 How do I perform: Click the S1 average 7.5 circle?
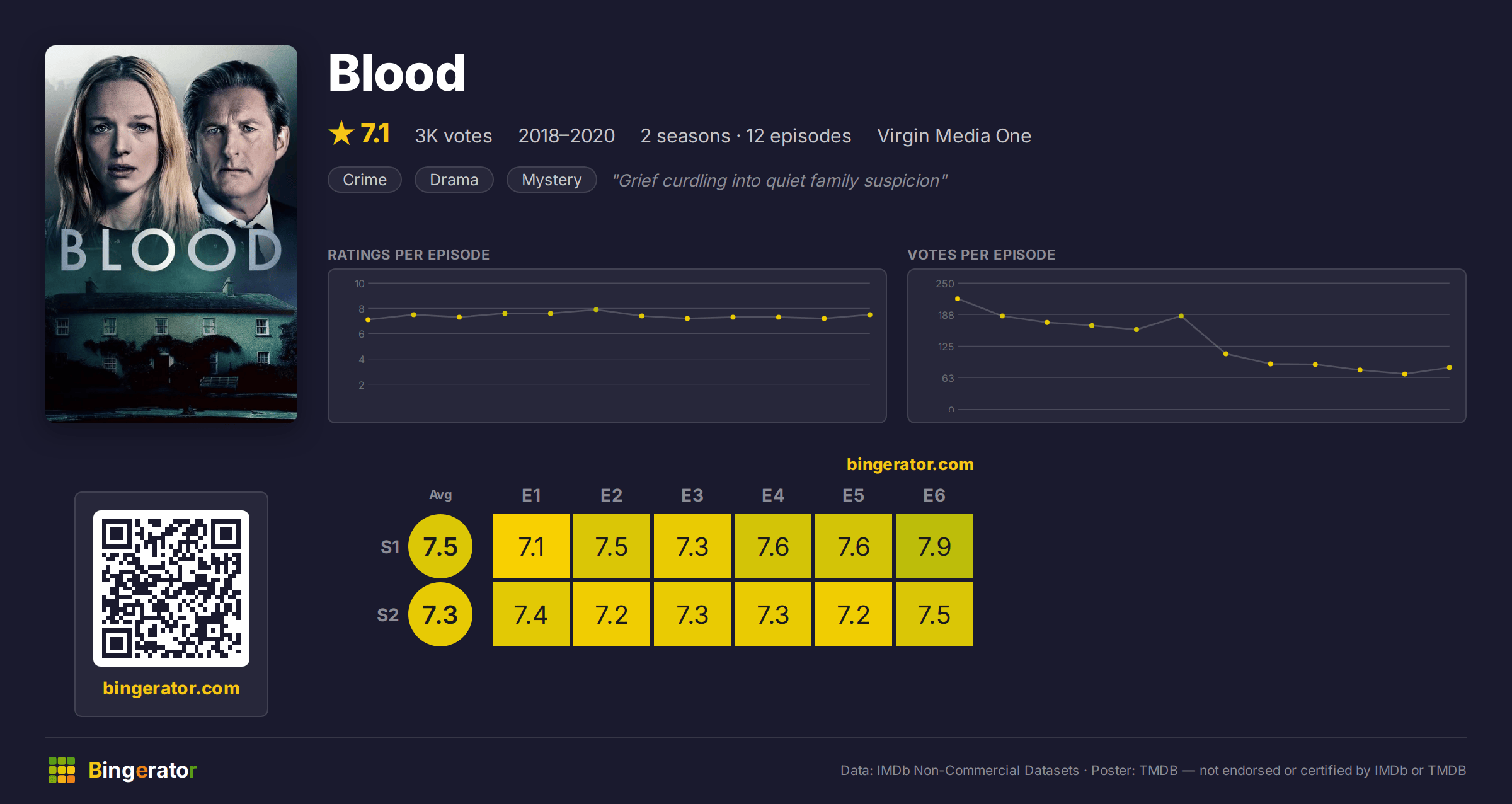[440, 546]
